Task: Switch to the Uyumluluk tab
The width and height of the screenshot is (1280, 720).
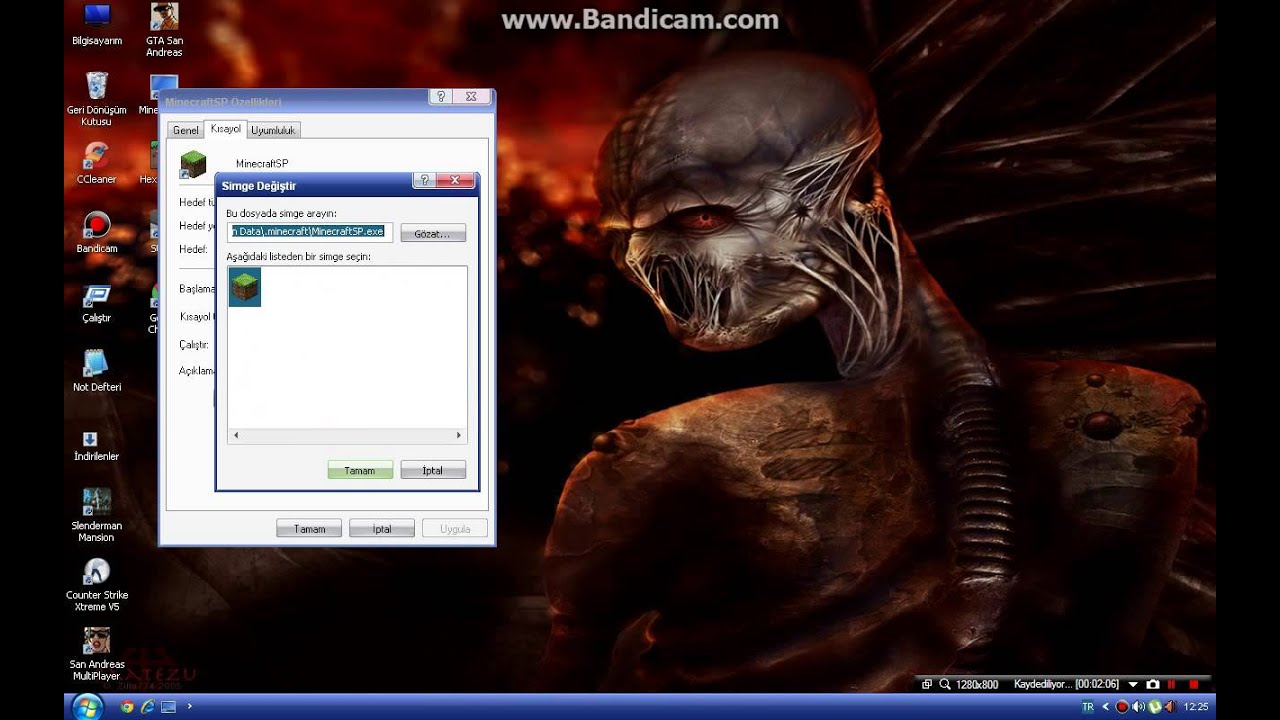Action: click(273, 131)
